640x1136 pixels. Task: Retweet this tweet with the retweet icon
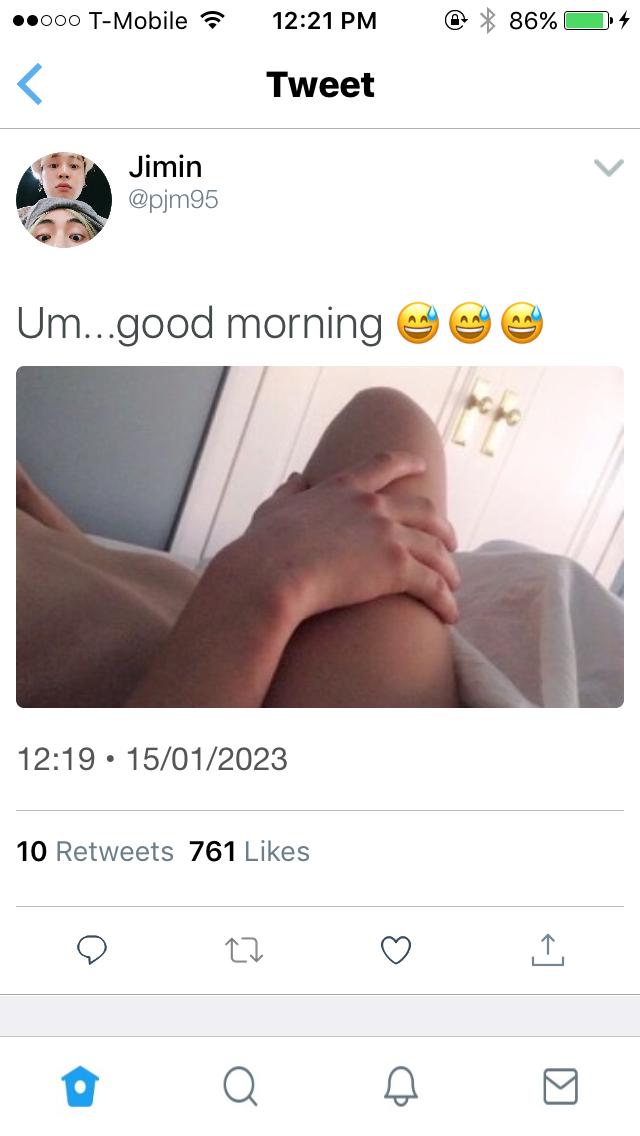coord(244,950)
